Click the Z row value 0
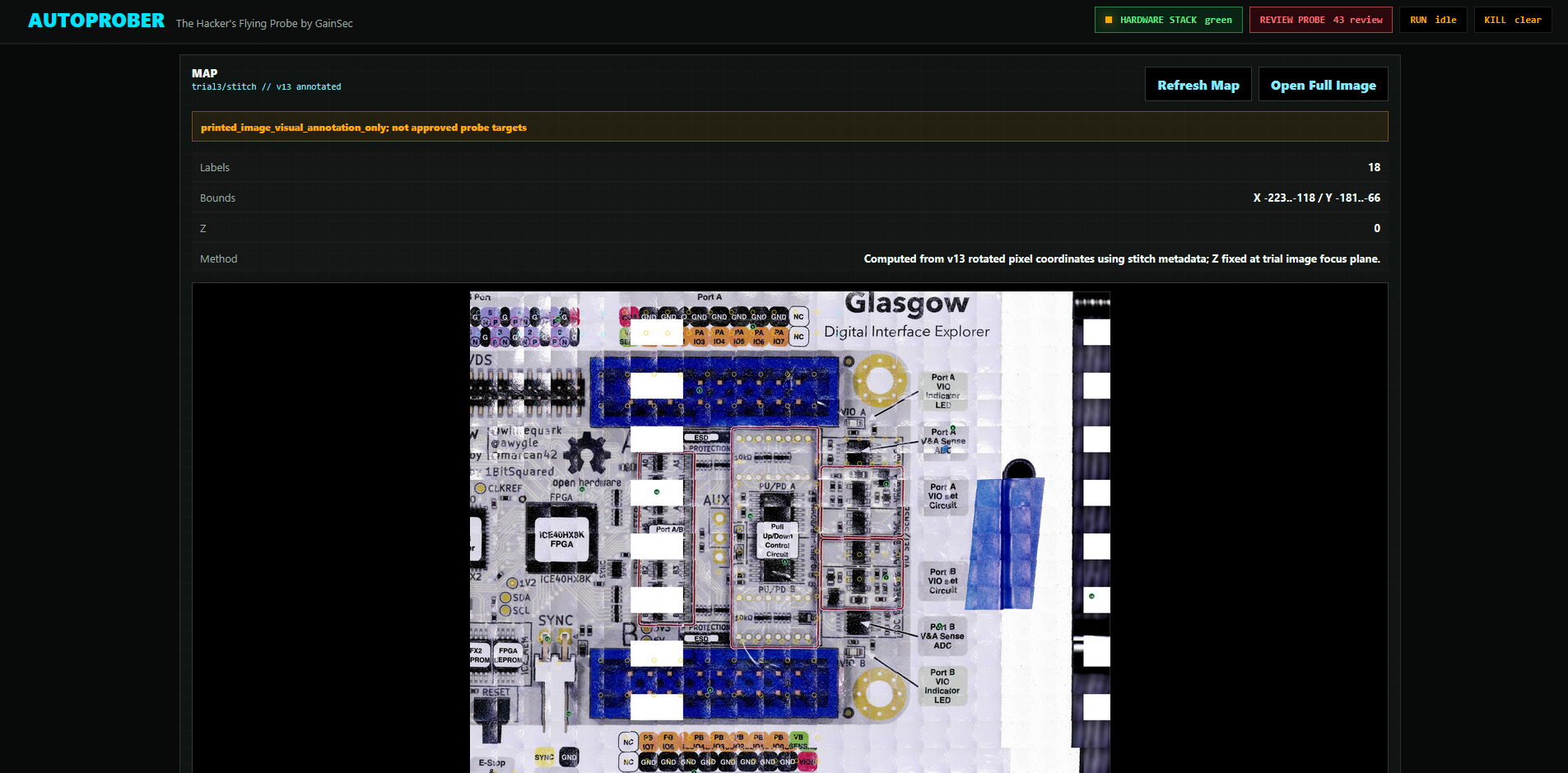The width and height of the screenshot is (1568, 773). (x=1376, y=228)
